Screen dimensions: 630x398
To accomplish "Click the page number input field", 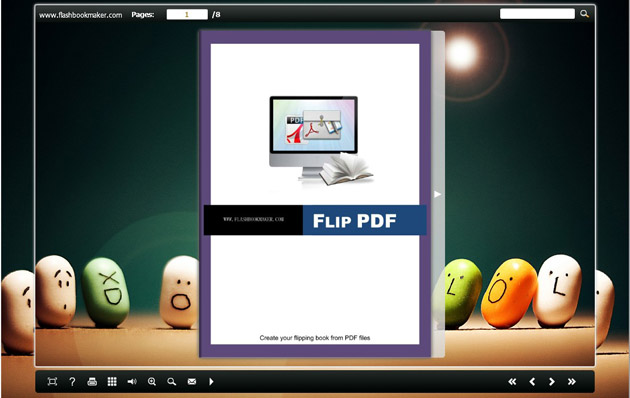I will (x=187, y=14).
